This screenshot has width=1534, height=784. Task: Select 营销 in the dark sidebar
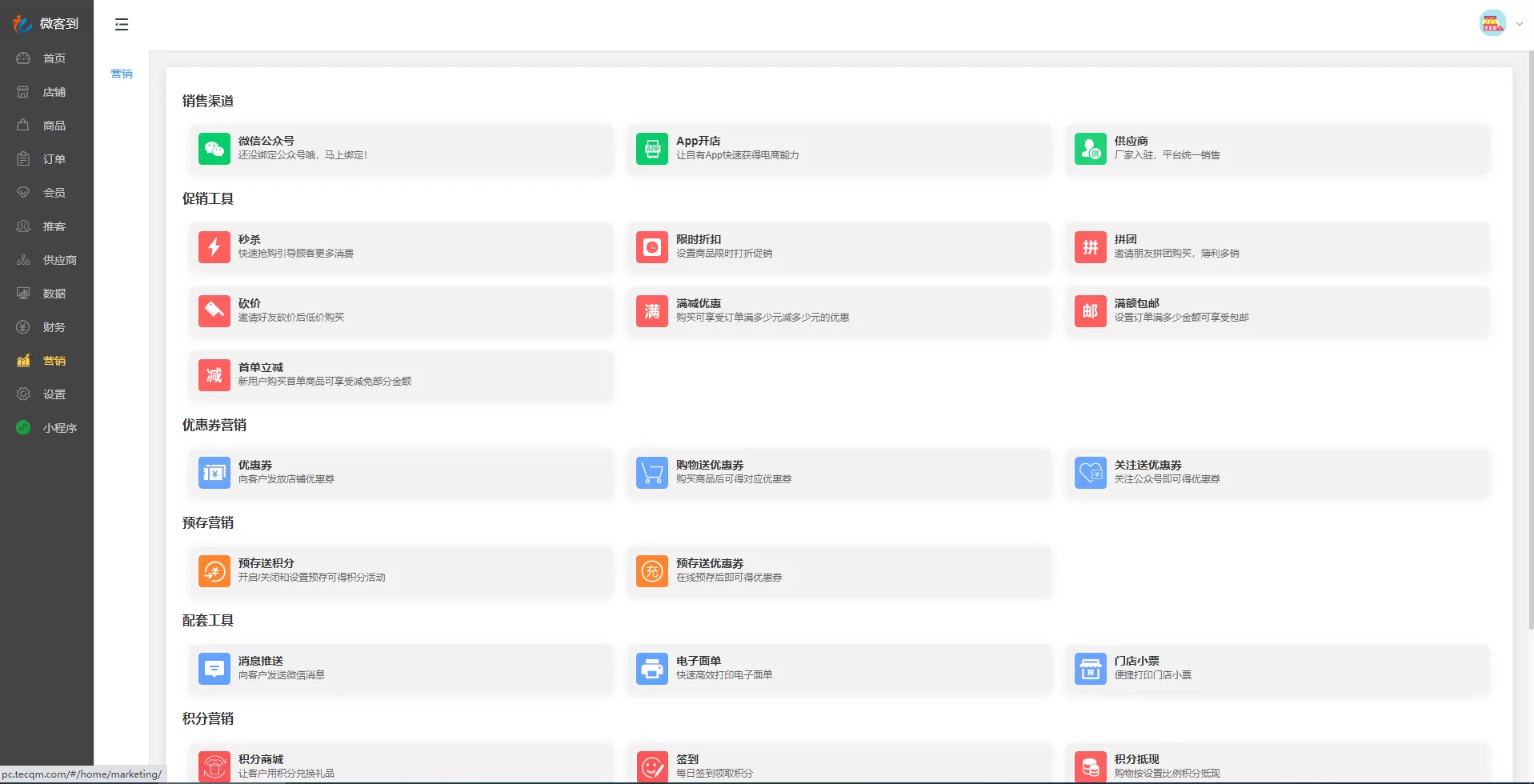pyautogui.click(x=46, y=361)
